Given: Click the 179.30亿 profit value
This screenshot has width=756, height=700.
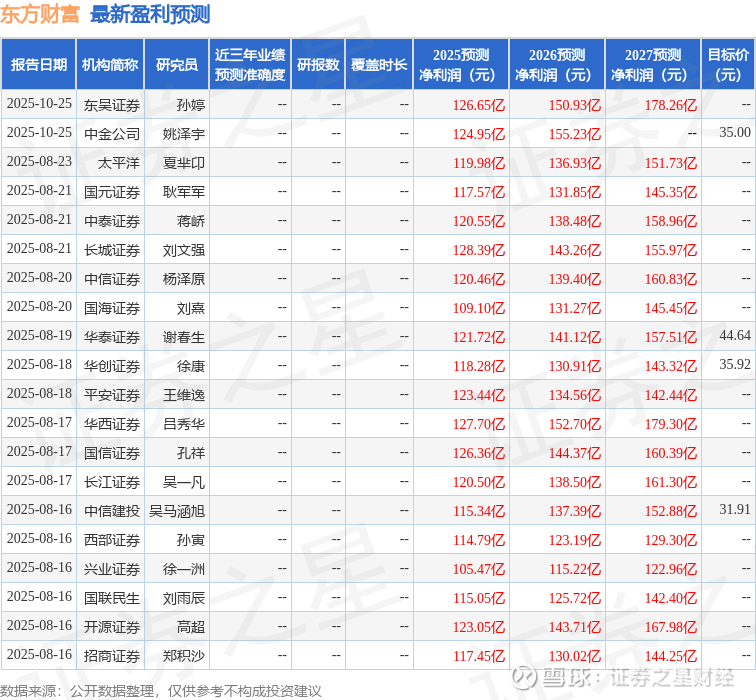Looking at the screenshot, I should click(x=671, y=424).
